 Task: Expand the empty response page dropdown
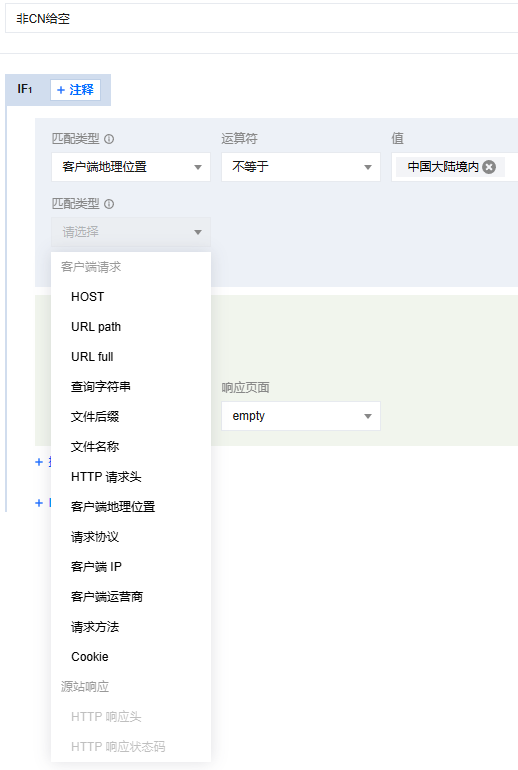[x=300, y=416]
